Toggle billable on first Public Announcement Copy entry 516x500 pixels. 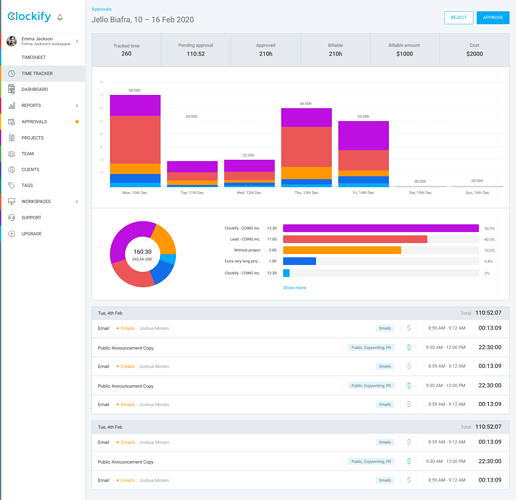(x=409, y=347)
